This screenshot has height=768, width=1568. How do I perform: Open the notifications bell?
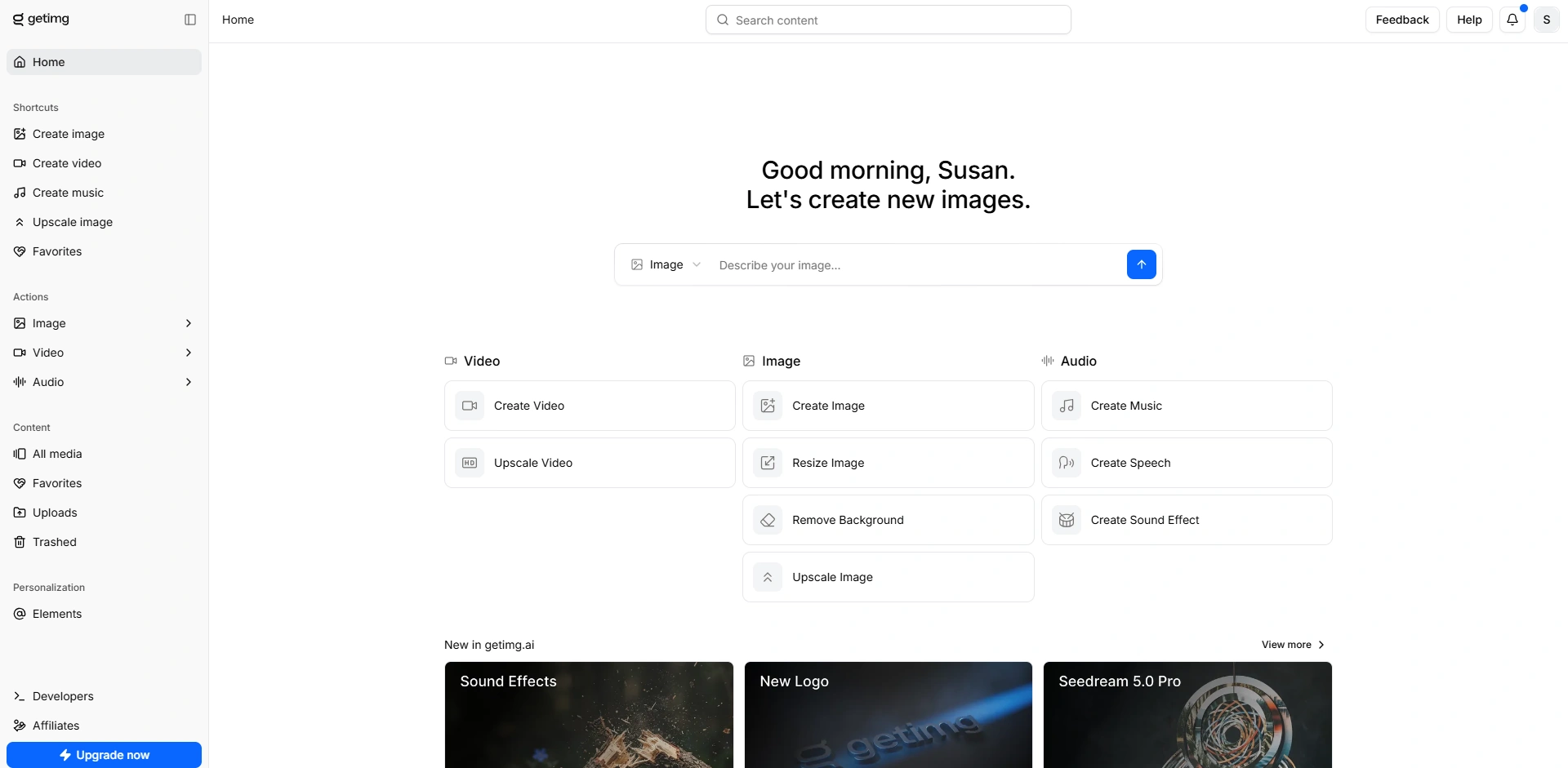point(1512,20)
